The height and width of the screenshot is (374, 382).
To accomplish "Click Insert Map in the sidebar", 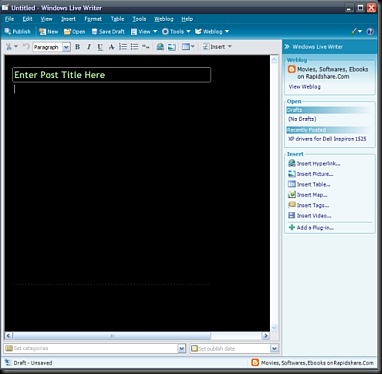I will (312, 195).
